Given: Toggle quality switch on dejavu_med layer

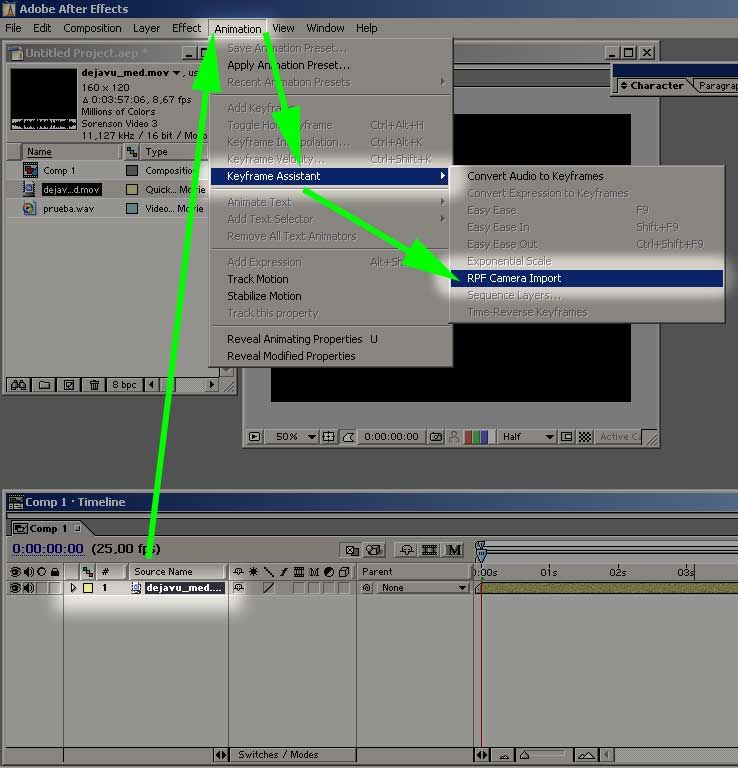Looking at the screenshot, I should pyautogui.click(x=268, y=588).
